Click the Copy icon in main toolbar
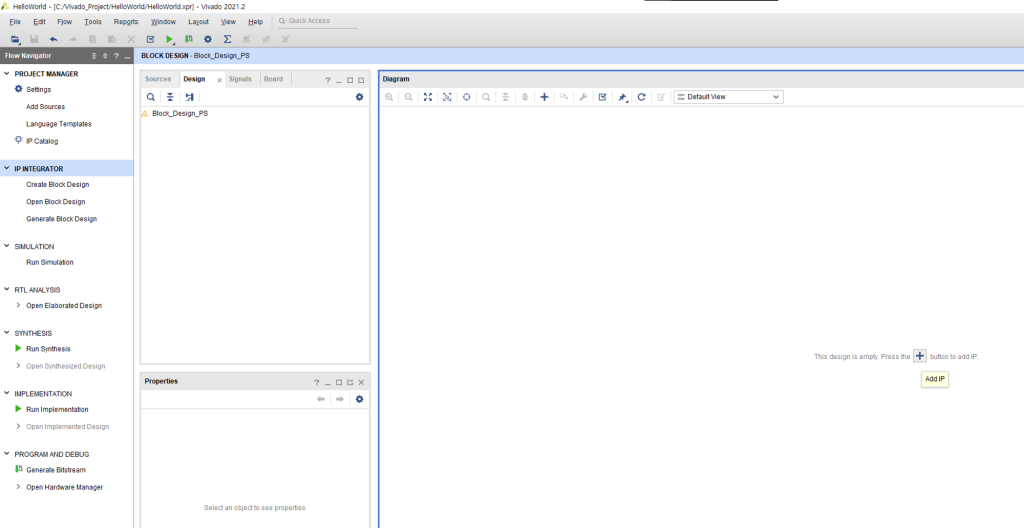 tap(92, 40)
